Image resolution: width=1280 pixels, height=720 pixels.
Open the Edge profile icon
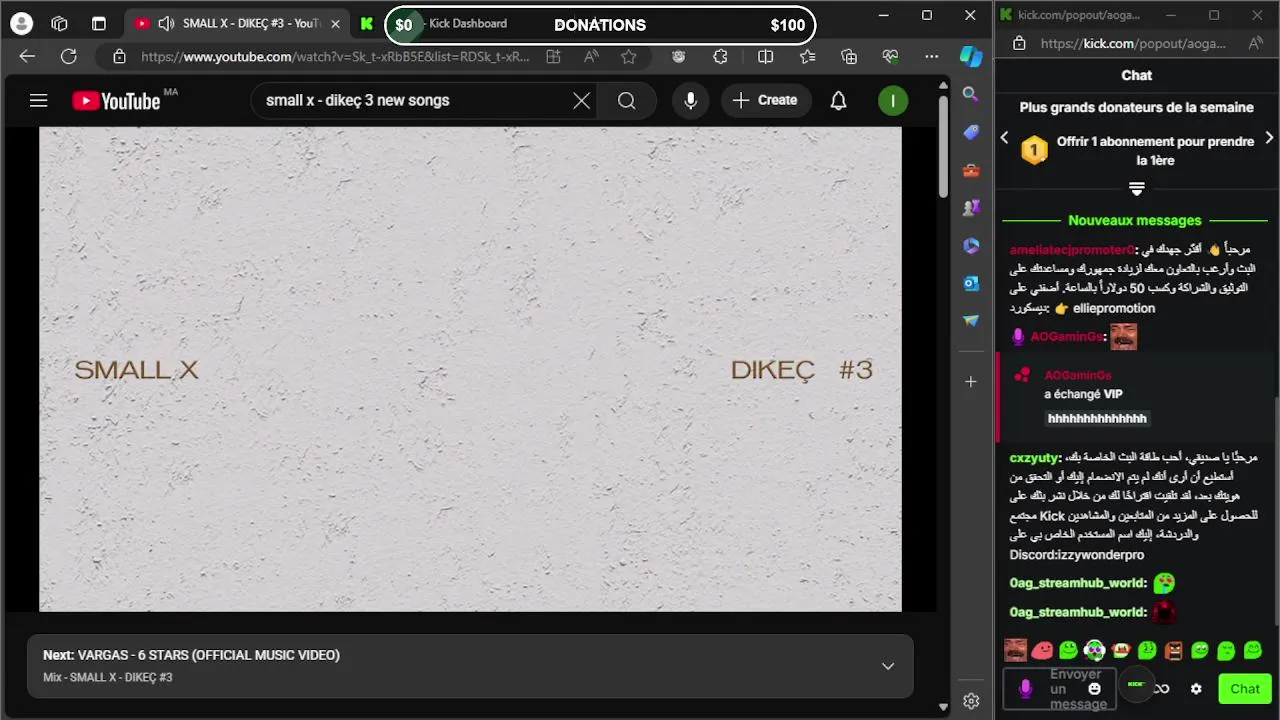click(x=20, y=23)
